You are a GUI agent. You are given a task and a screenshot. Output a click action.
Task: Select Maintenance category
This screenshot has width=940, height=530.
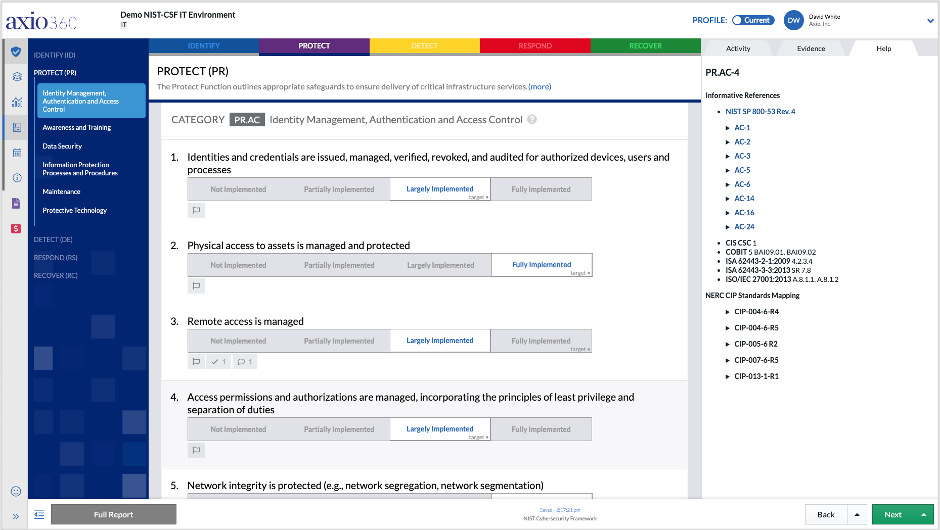pos(61,192)
